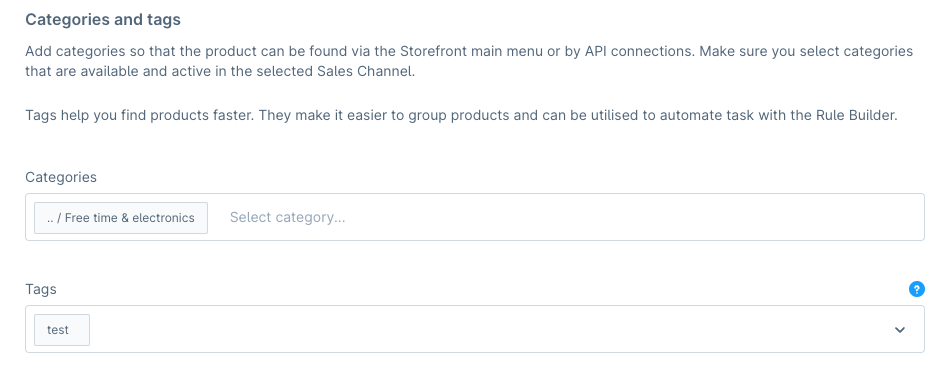Click 'API connections' text in description
This screenshot has height=375, width=950.
click(x=639, y=51)
